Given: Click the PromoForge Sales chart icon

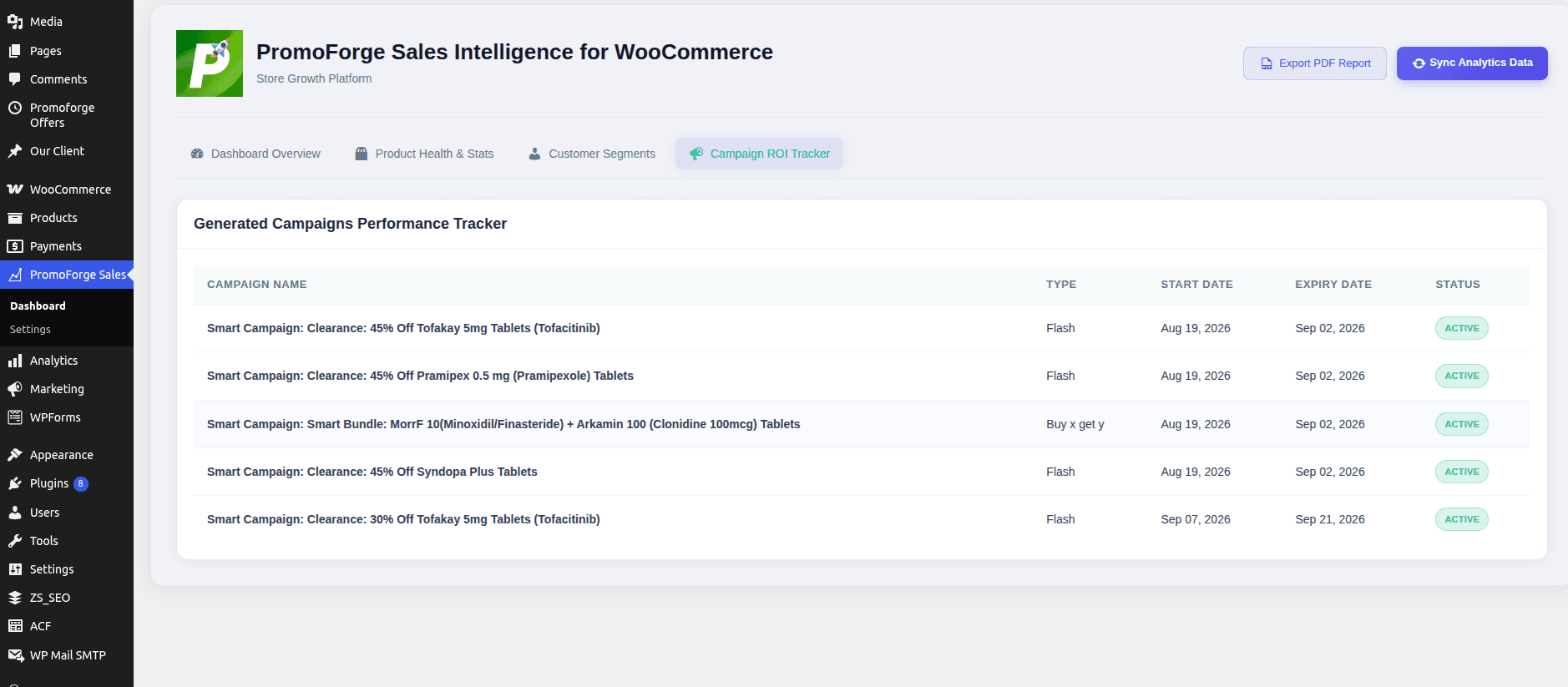Looking at the screenshot, I should 15,275.
